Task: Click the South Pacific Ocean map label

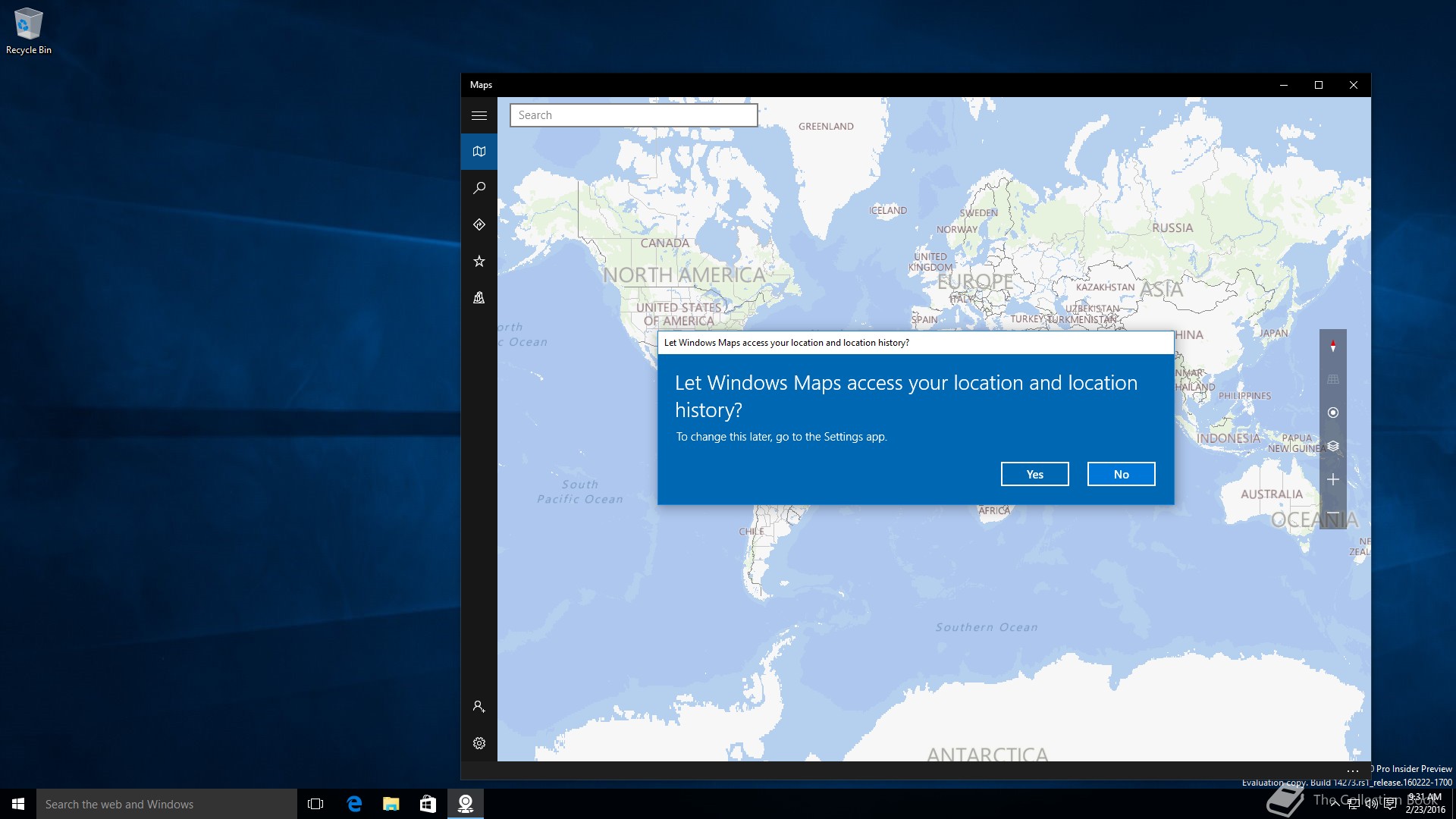Action: pyautogui.click(x=580, y=491)
